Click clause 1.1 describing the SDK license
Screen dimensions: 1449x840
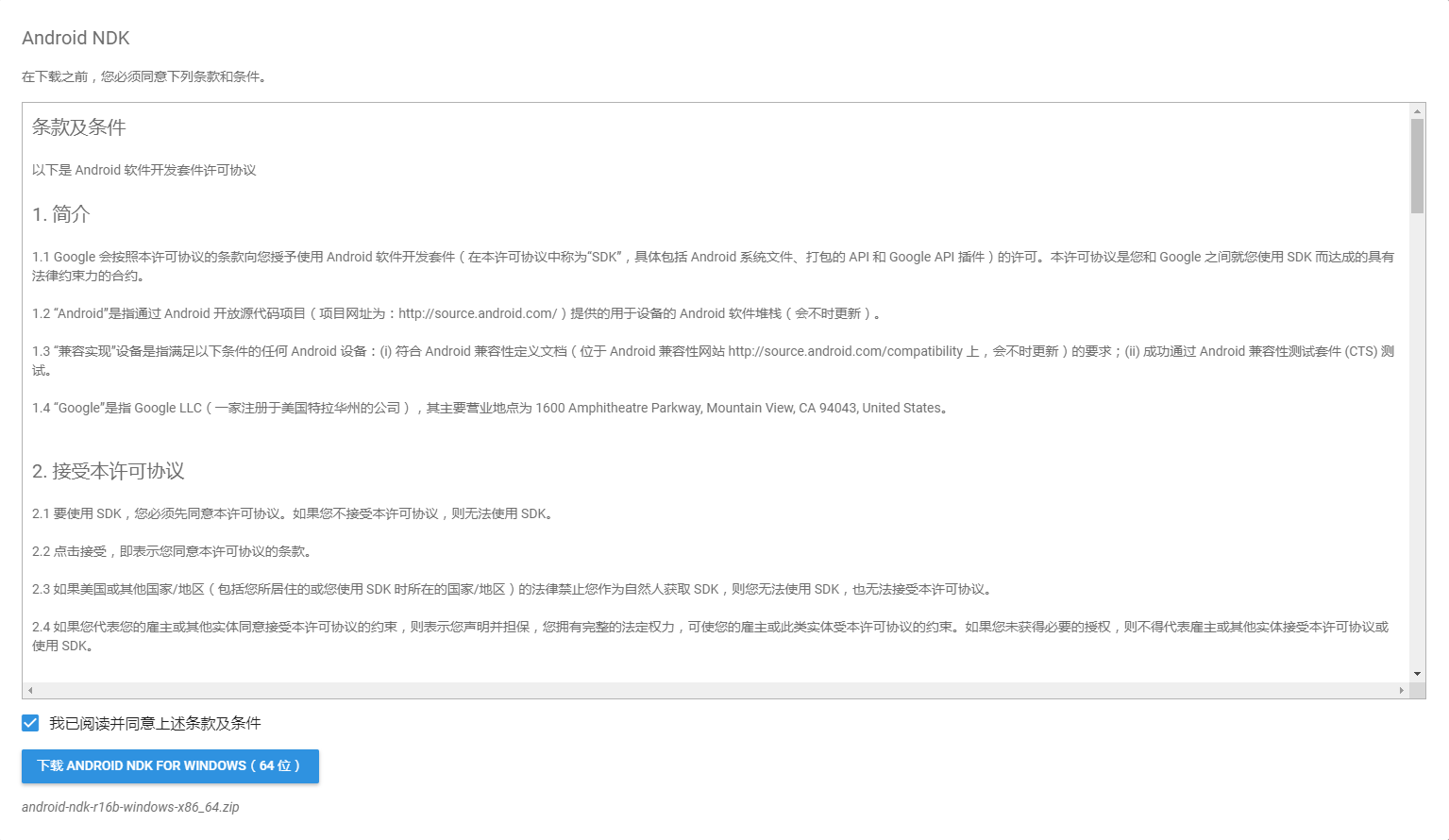(x=713, y=266)
